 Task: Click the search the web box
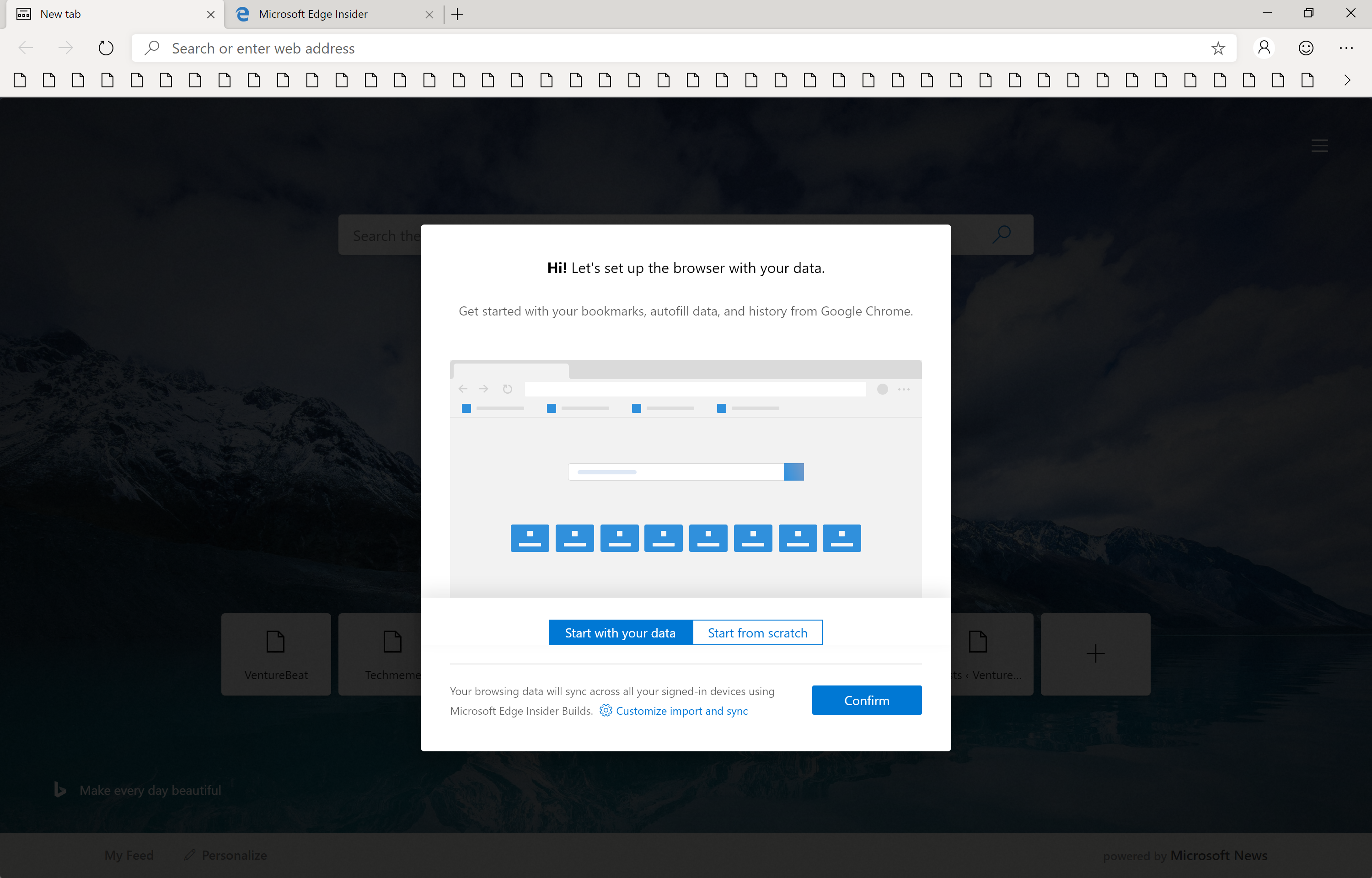pos(380,235)
